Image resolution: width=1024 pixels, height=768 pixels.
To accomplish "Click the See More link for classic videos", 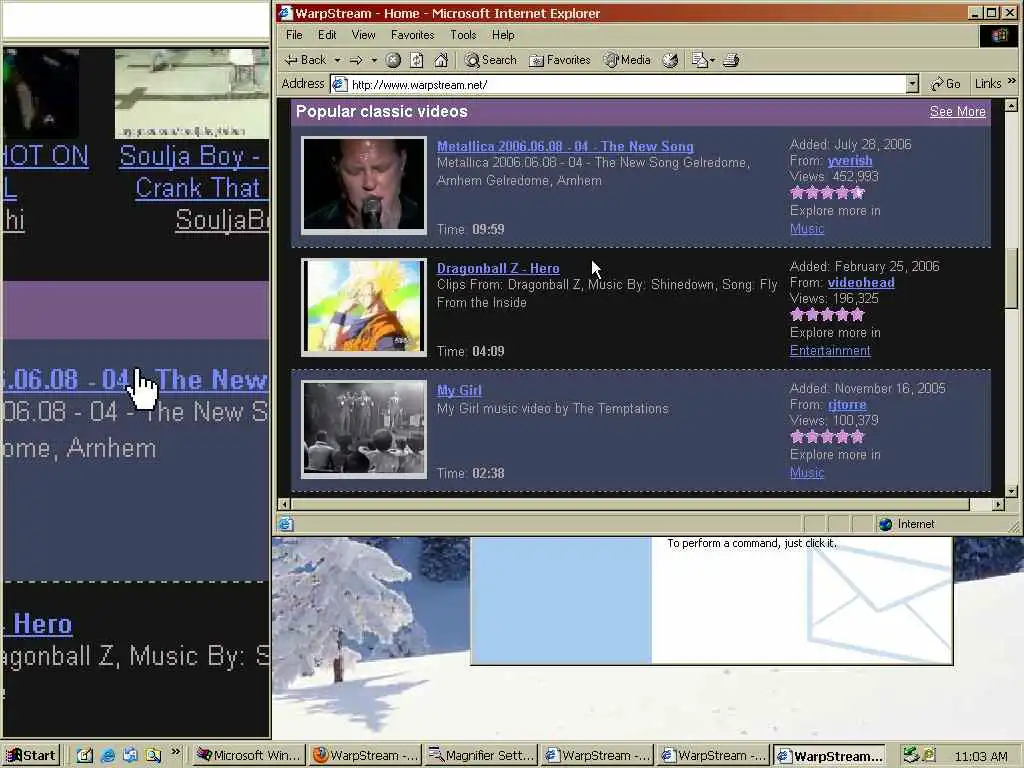I will pyautogui.click(x=957, y=112).
